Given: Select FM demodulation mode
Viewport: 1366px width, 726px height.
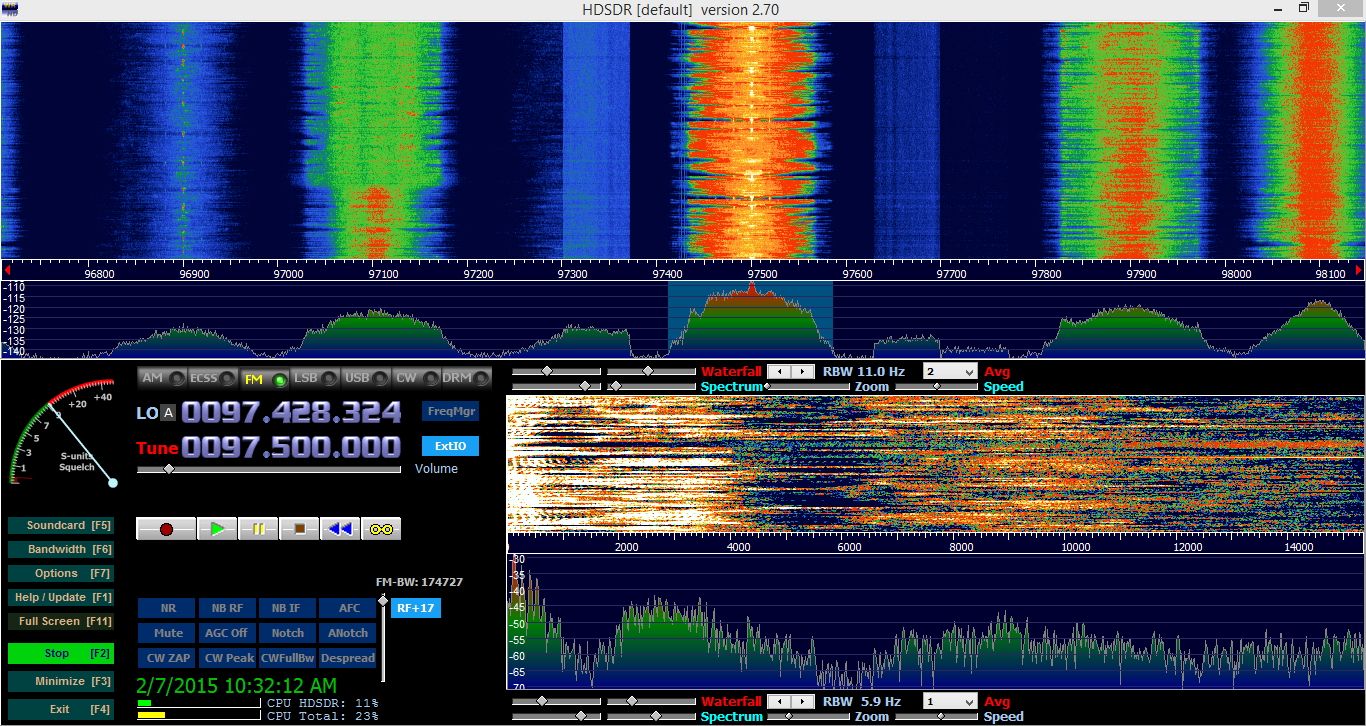Looking at the screenshot, I should pyautogui.click(x=264, y=378).
